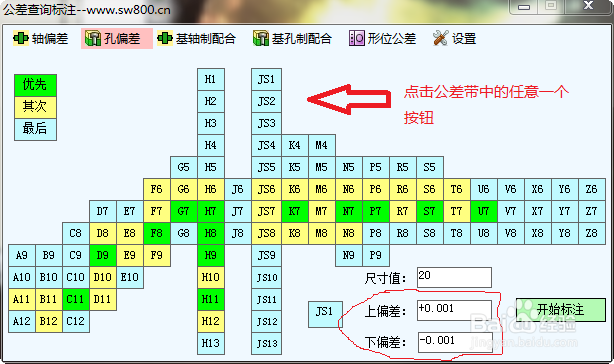The image size is (614, 364).
Task: Pick tolerance zone N7
Action: [x=349, y=211]
